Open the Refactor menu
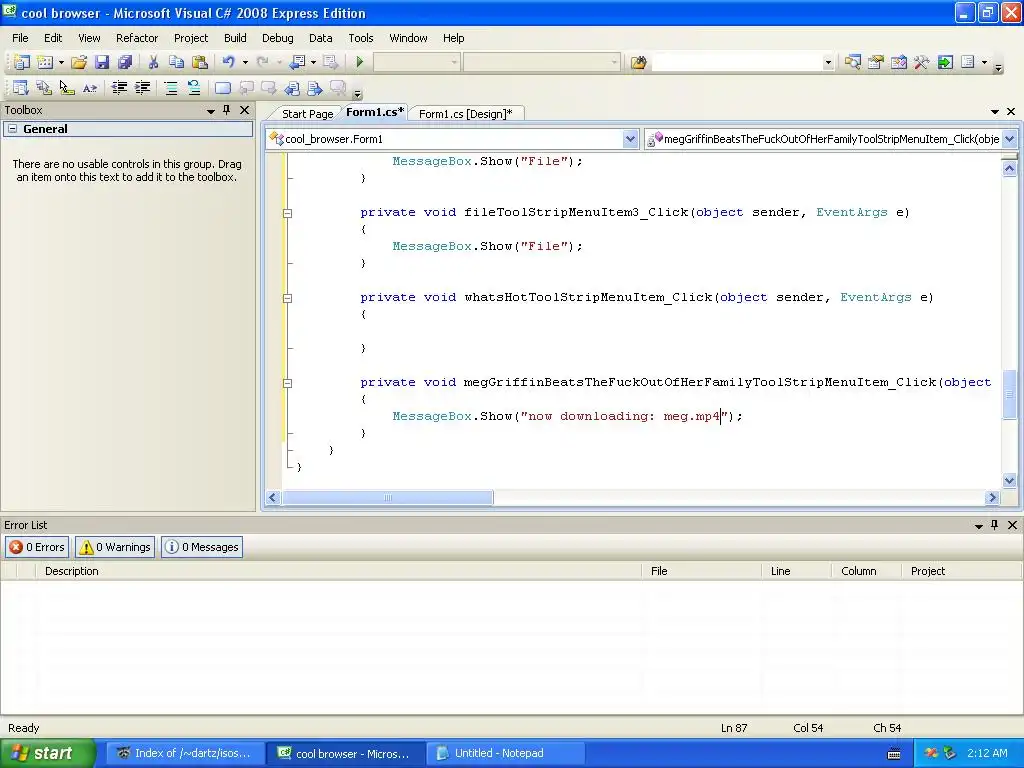 coord(137,38)
